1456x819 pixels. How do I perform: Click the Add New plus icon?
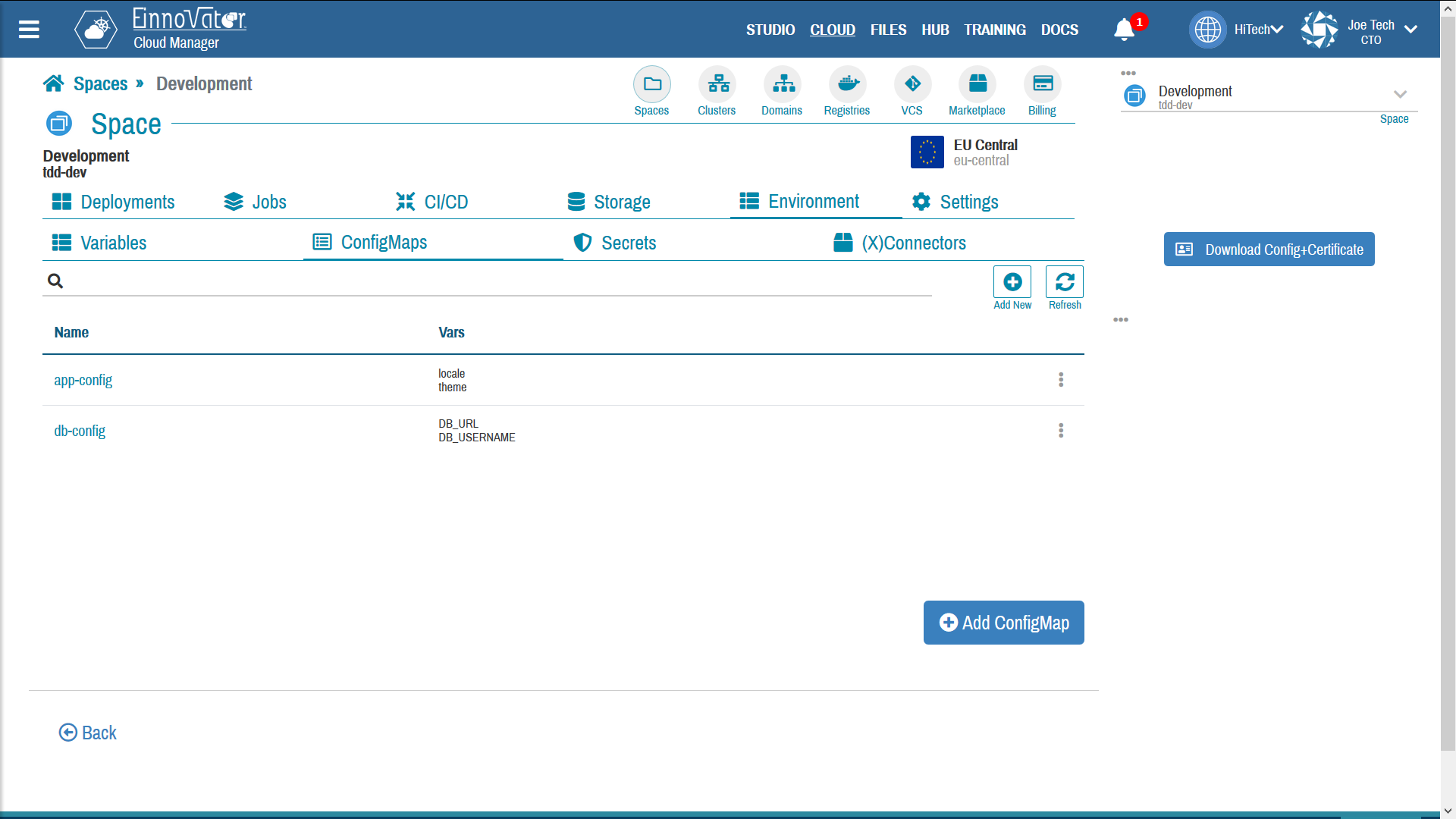[x=1012, y=282]
